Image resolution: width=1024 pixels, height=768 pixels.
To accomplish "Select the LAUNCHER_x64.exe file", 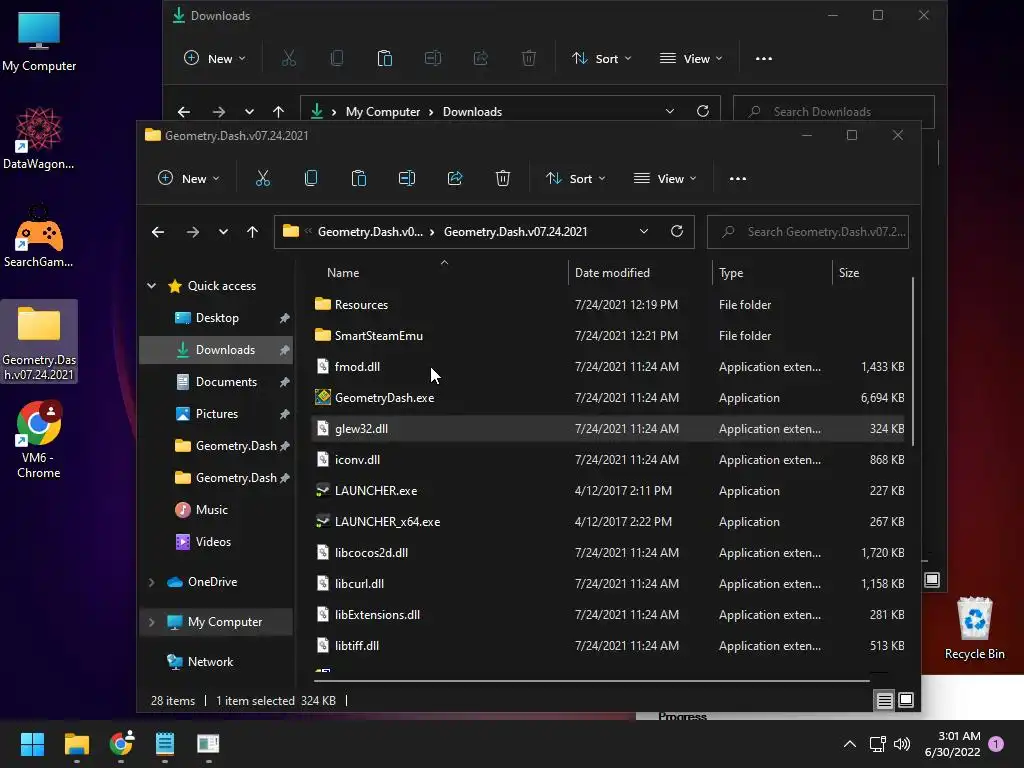I will click(x=608, y=522).
